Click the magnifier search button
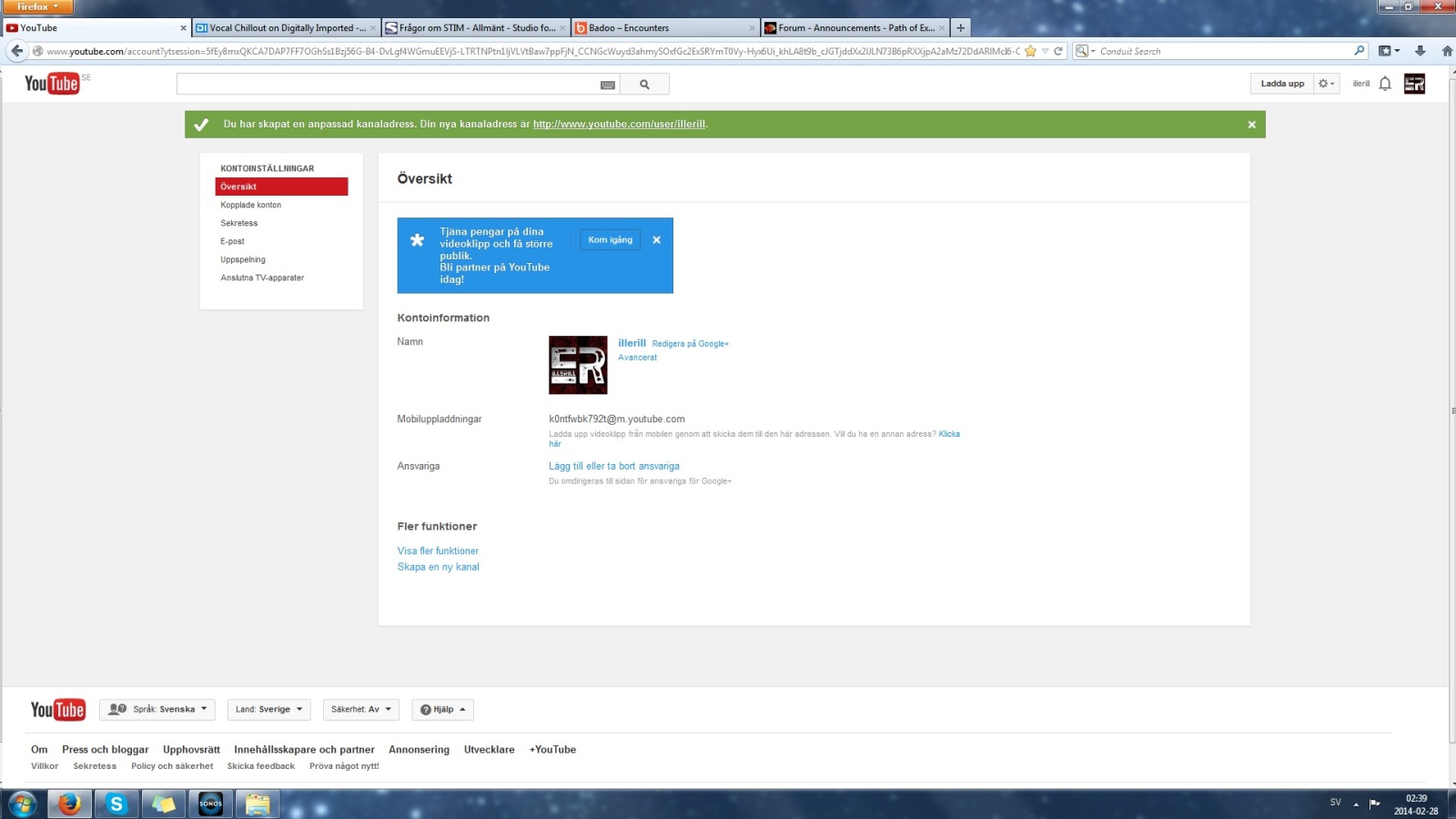This screenshot has width=1456, height=819. click(644, 85)
